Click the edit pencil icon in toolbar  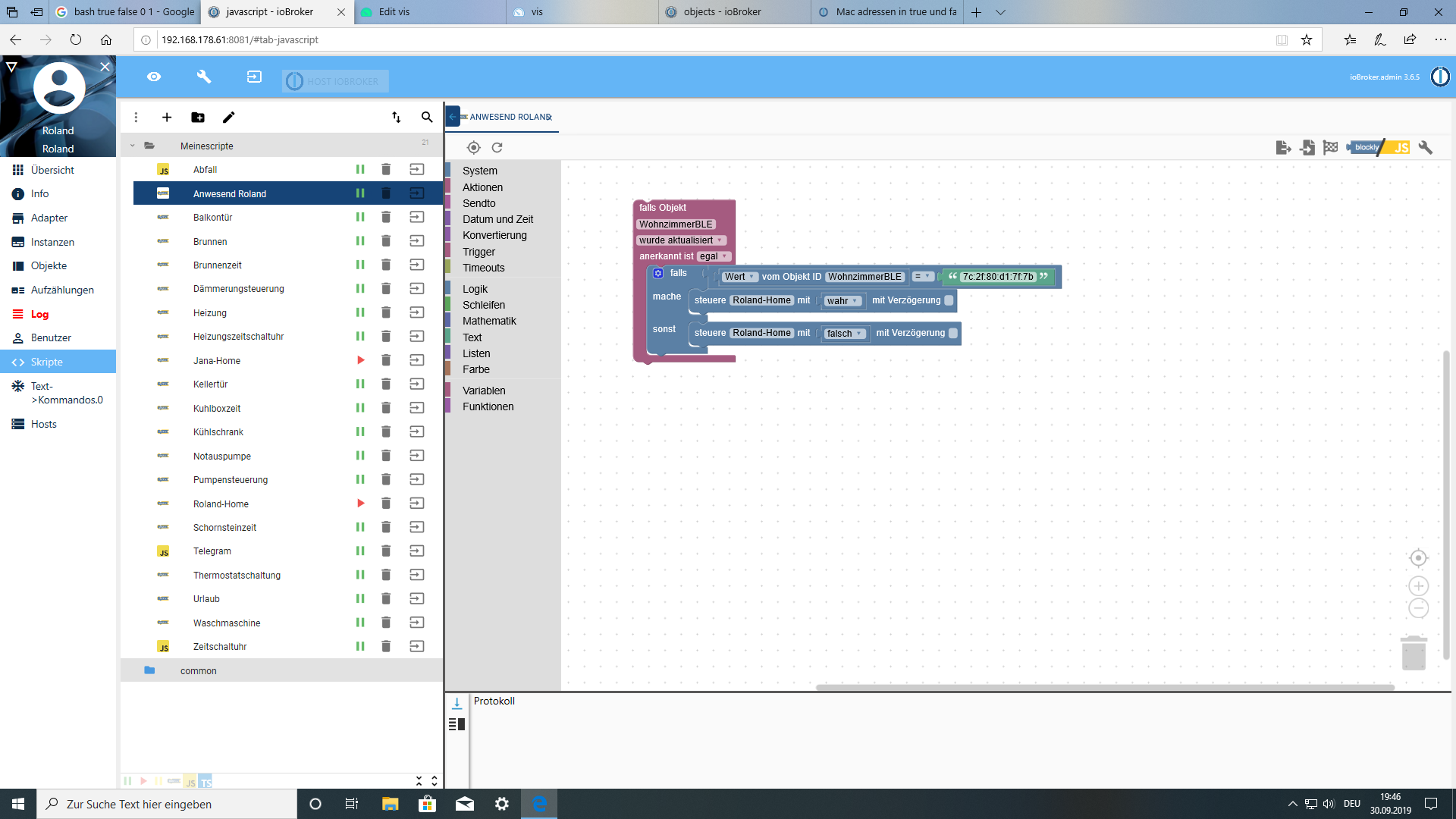[229, 117]
